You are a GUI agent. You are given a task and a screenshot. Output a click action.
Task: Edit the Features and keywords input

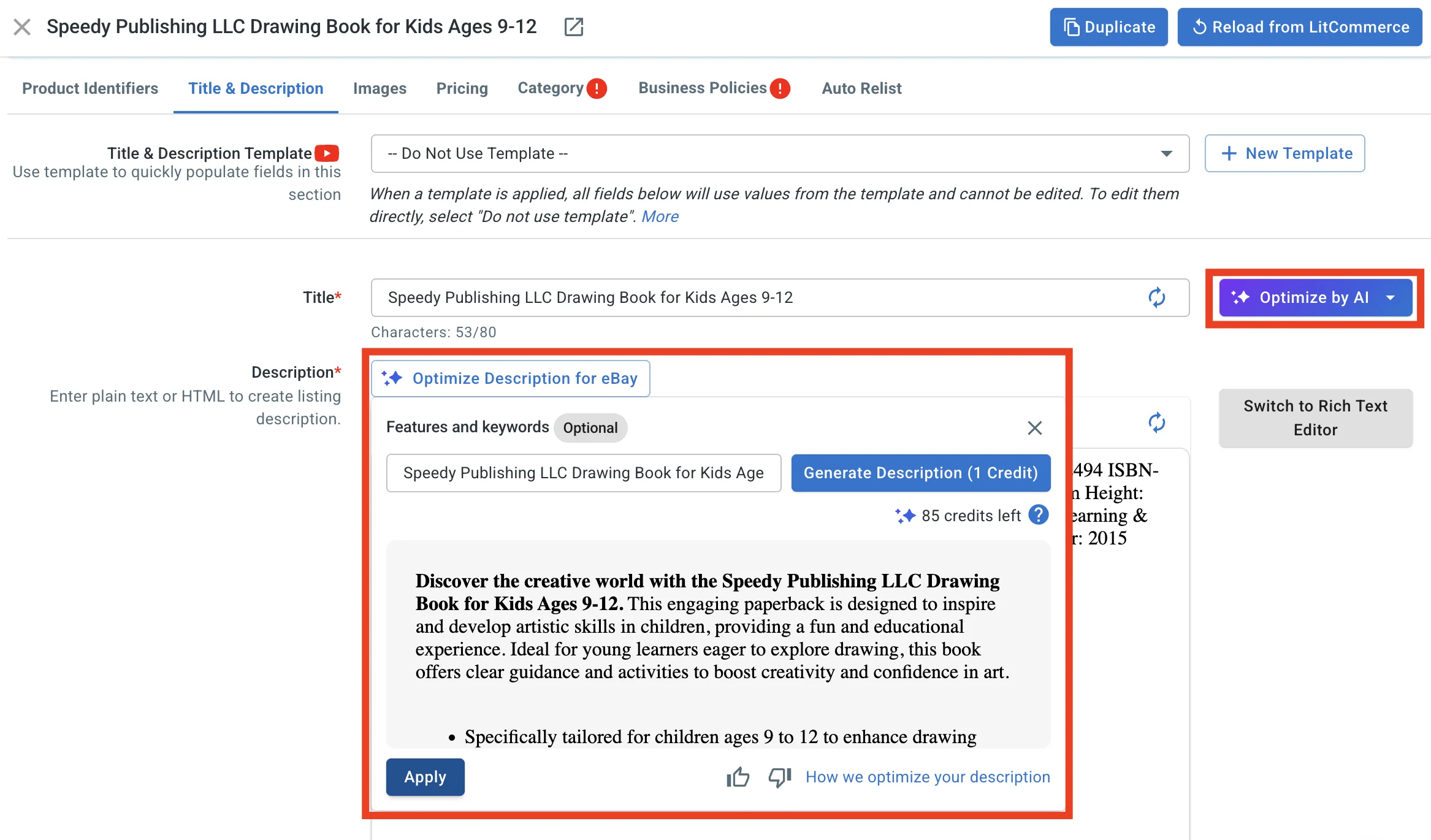point(584,473)
